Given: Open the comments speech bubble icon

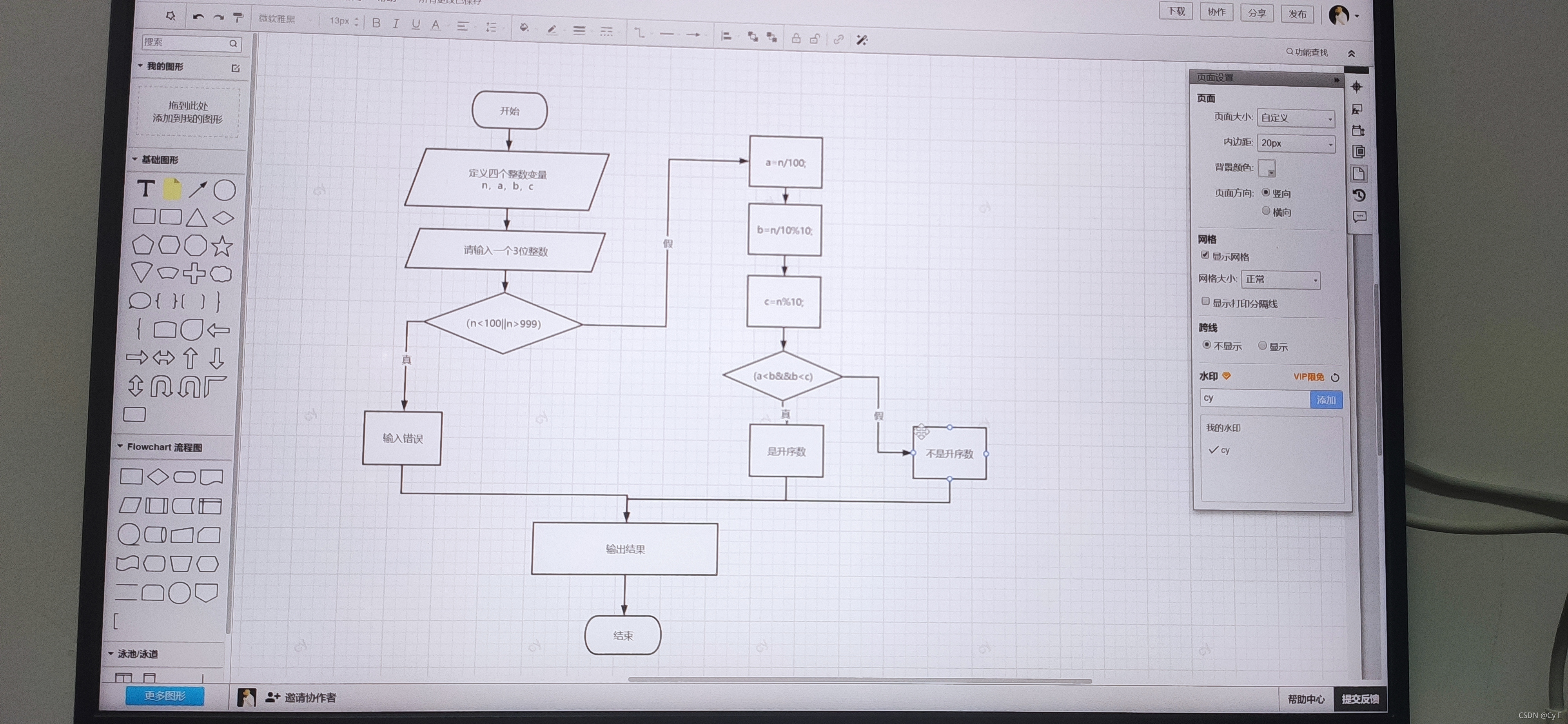Looking at the screenshot, I should (x=1359, y=217).
